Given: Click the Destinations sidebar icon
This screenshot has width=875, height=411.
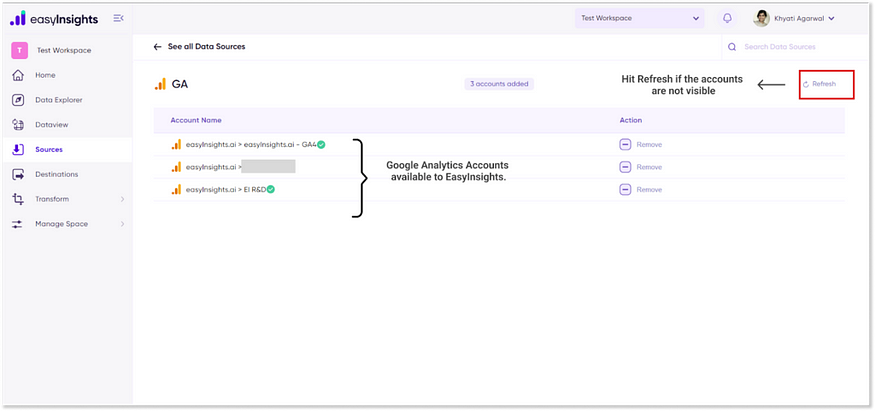Looking at the screenshot, I should tap(18, 174).
